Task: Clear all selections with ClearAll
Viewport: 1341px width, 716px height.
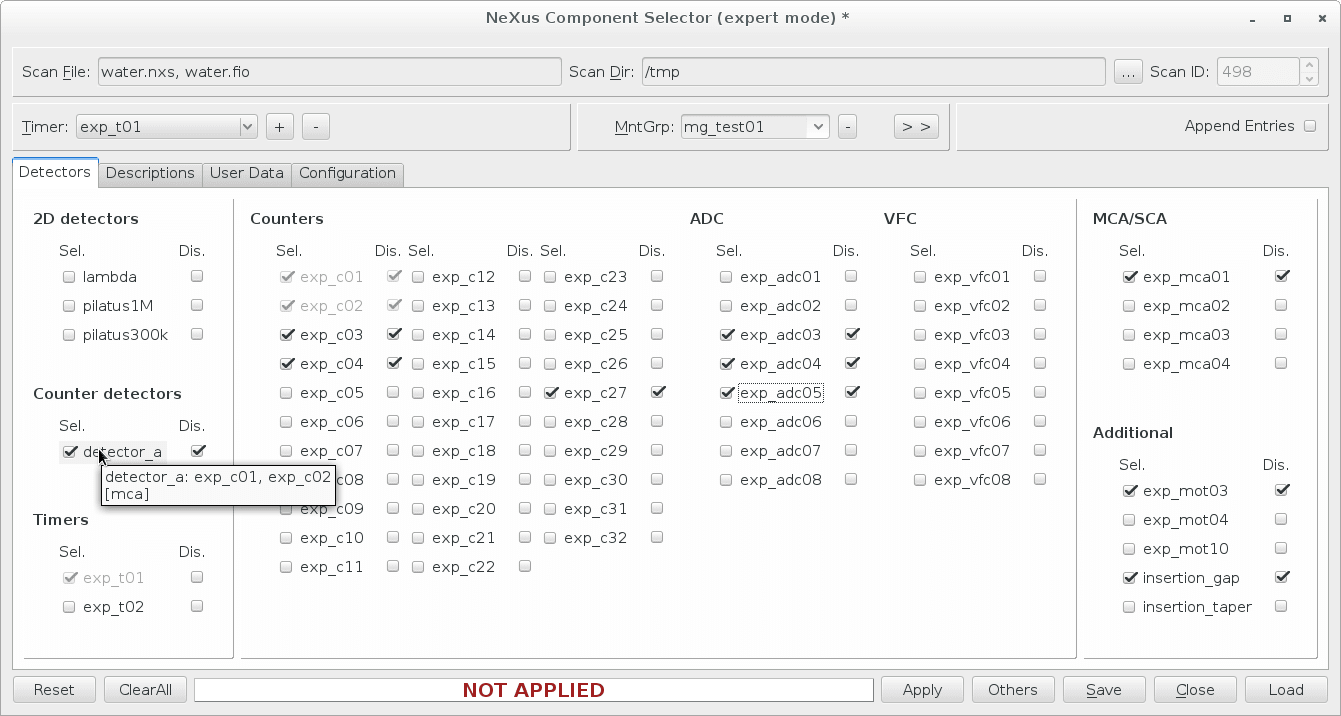Action: coord(145,689)
